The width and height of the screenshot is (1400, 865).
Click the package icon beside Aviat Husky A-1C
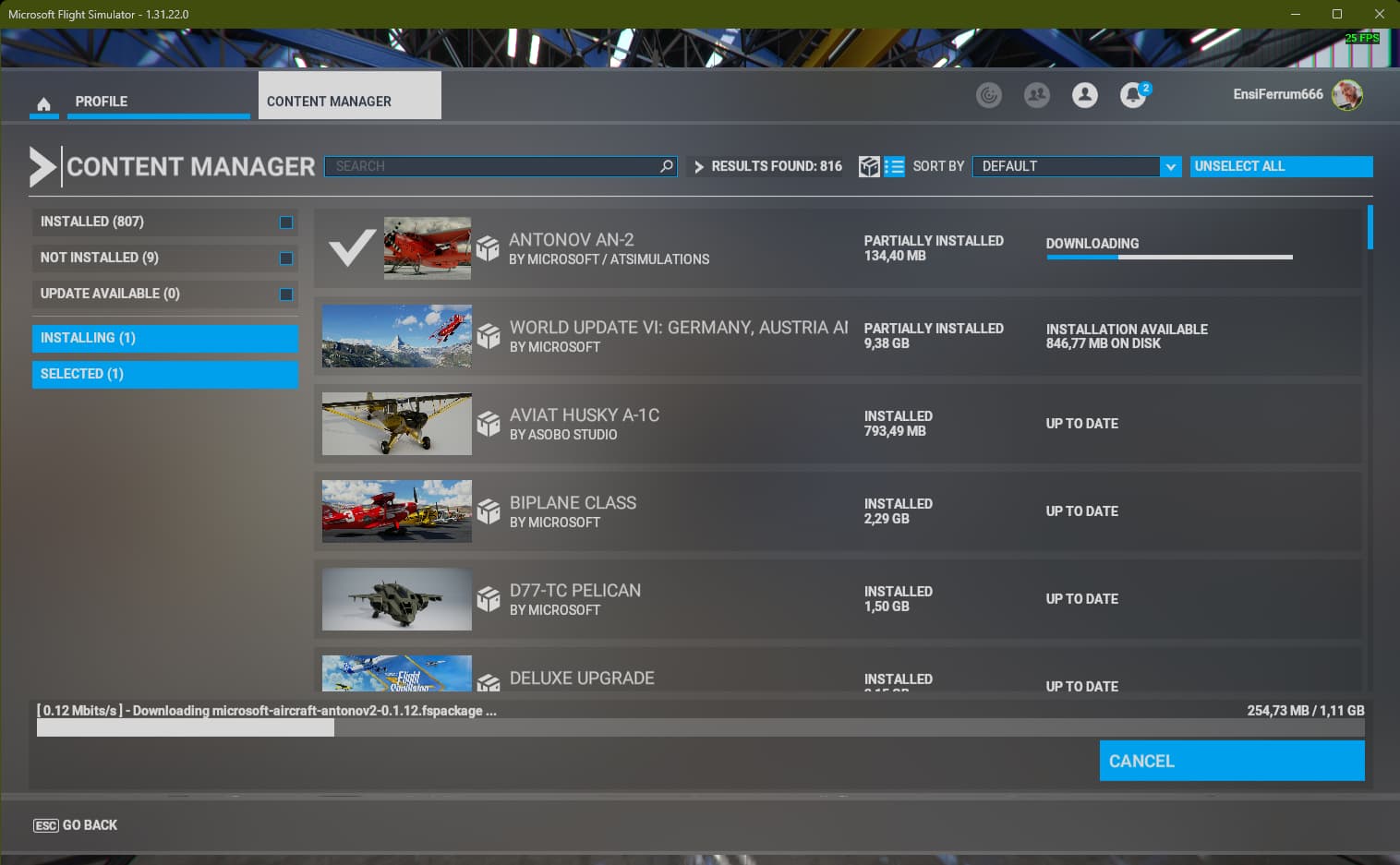(488, 424)
